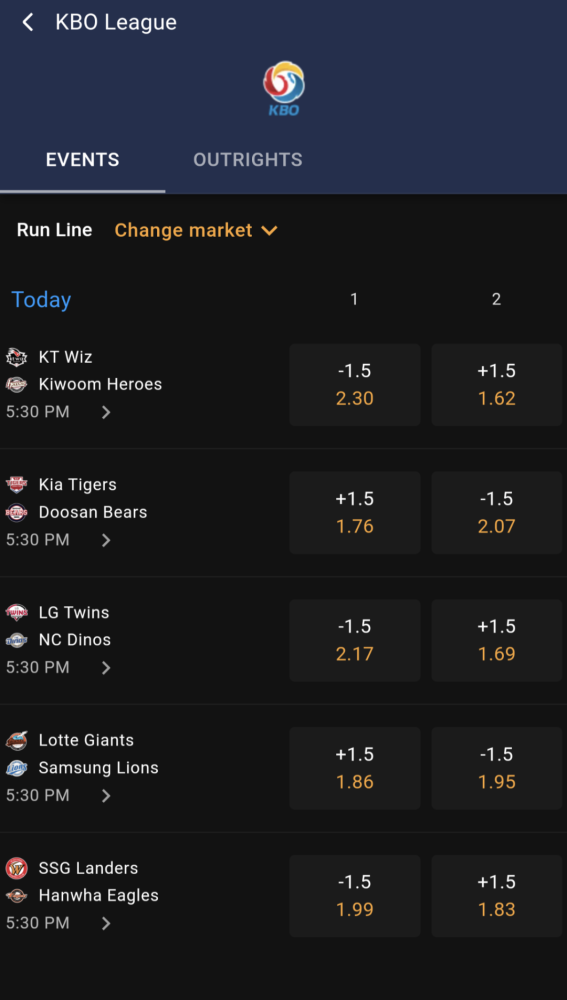Select NC Dinos +1.5 odds 1.69
This screenshot has width=567, height=1000.
click(x=497, y=640)
